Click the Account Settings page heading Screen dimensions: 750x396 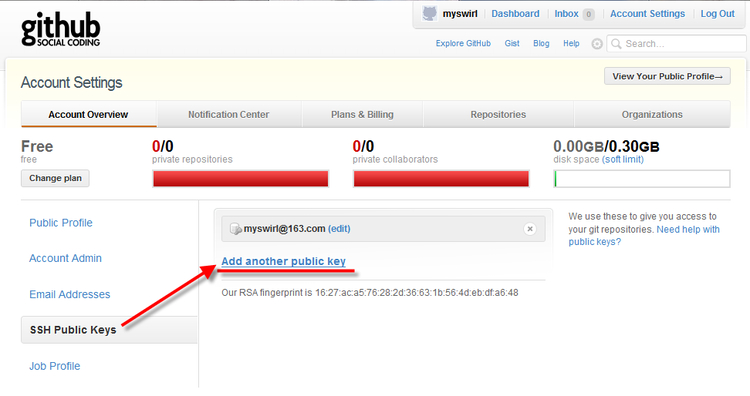coord(72,83)
